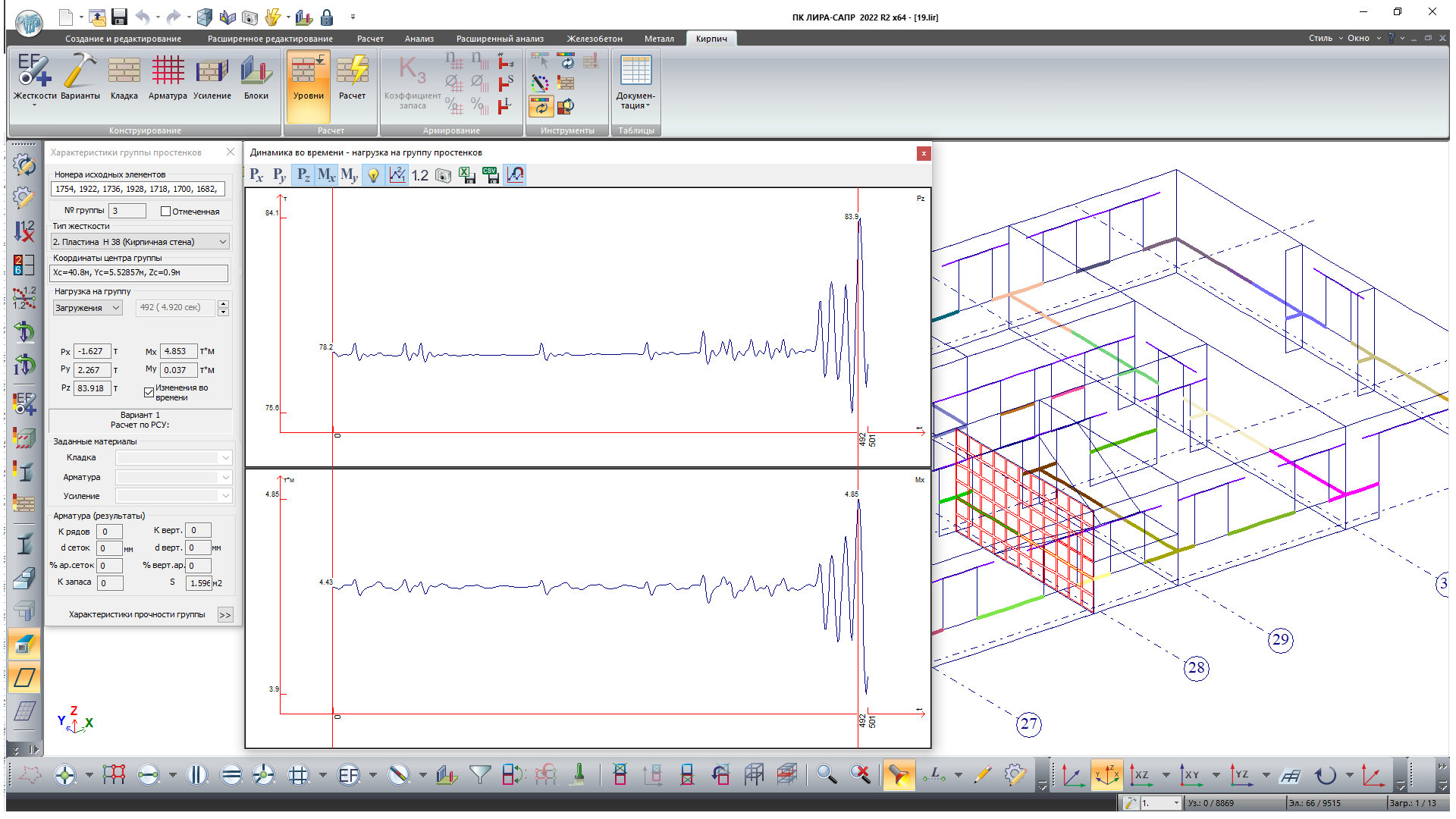1456x819 pixels.
Task: Click the № группы input field
Action: (x=127, y=211)
